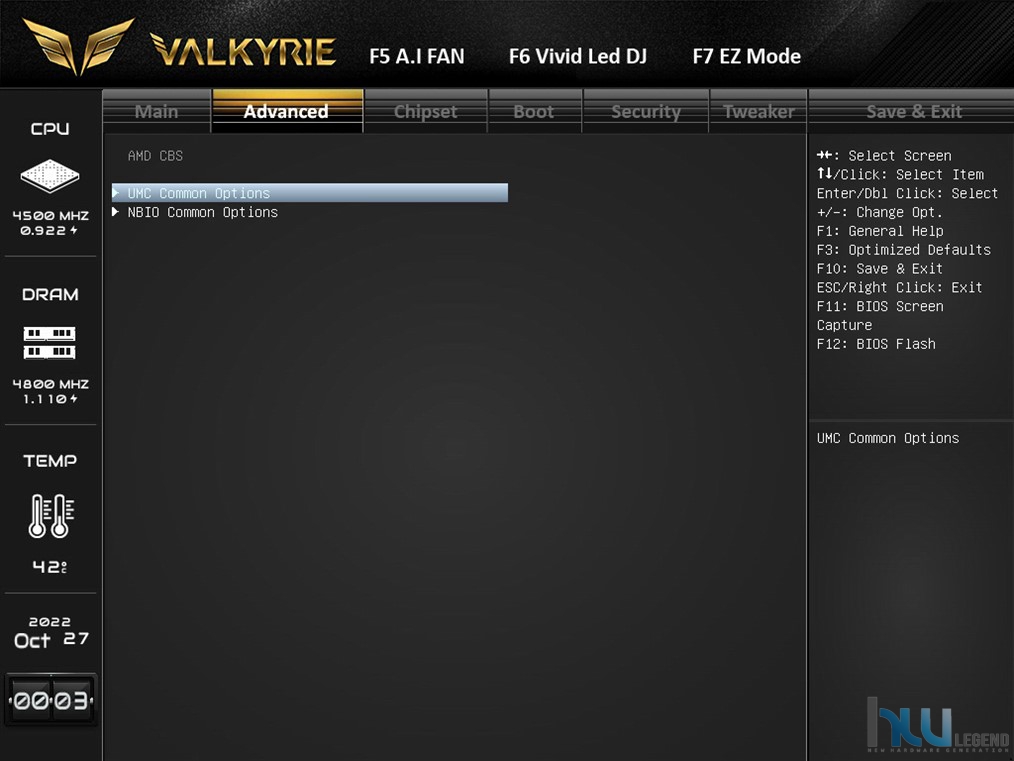Image resolution: width=1014 pixels, height=761 pixels.
Task: Click the Enter/Dbl Click: Select hint
Action: point(907,193)
